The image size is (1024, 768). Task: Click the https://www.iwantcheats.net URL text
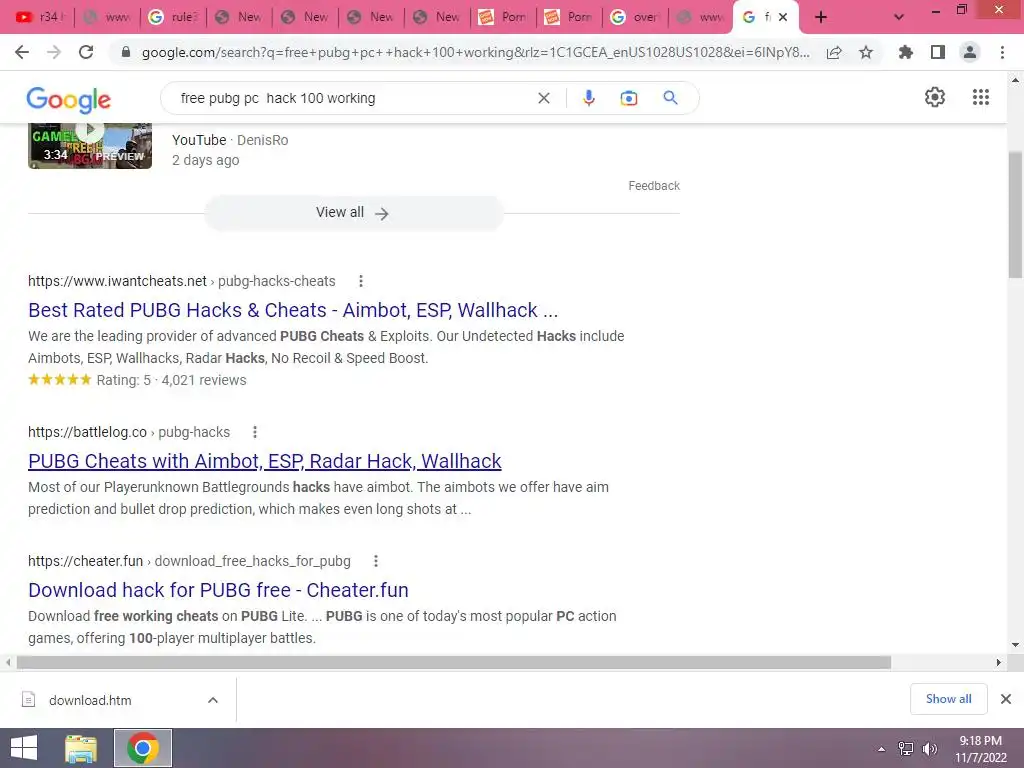(x=118, y=281)
